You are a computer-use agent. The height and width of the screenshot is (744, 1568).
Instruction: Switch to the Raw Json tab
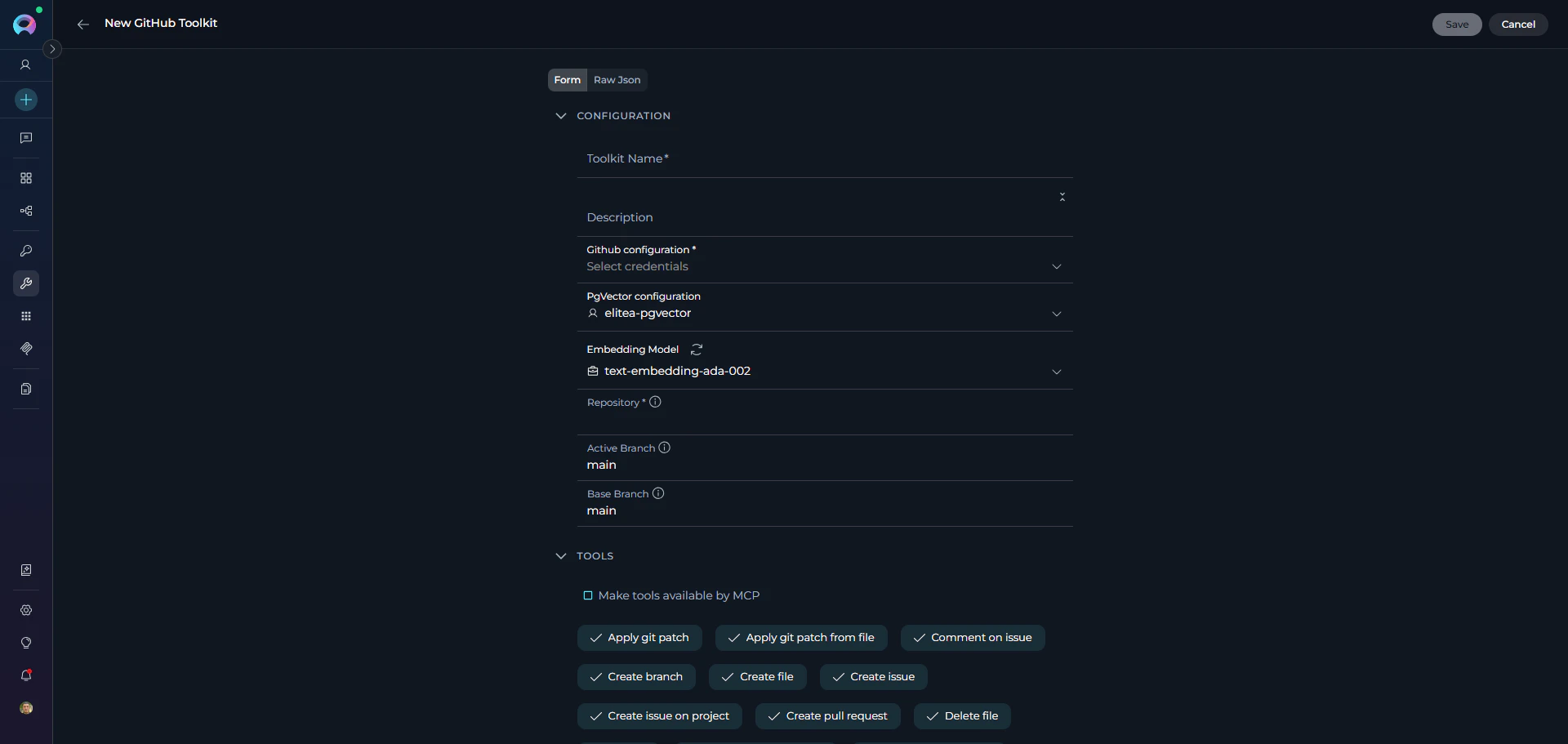[x=617, y=79]
